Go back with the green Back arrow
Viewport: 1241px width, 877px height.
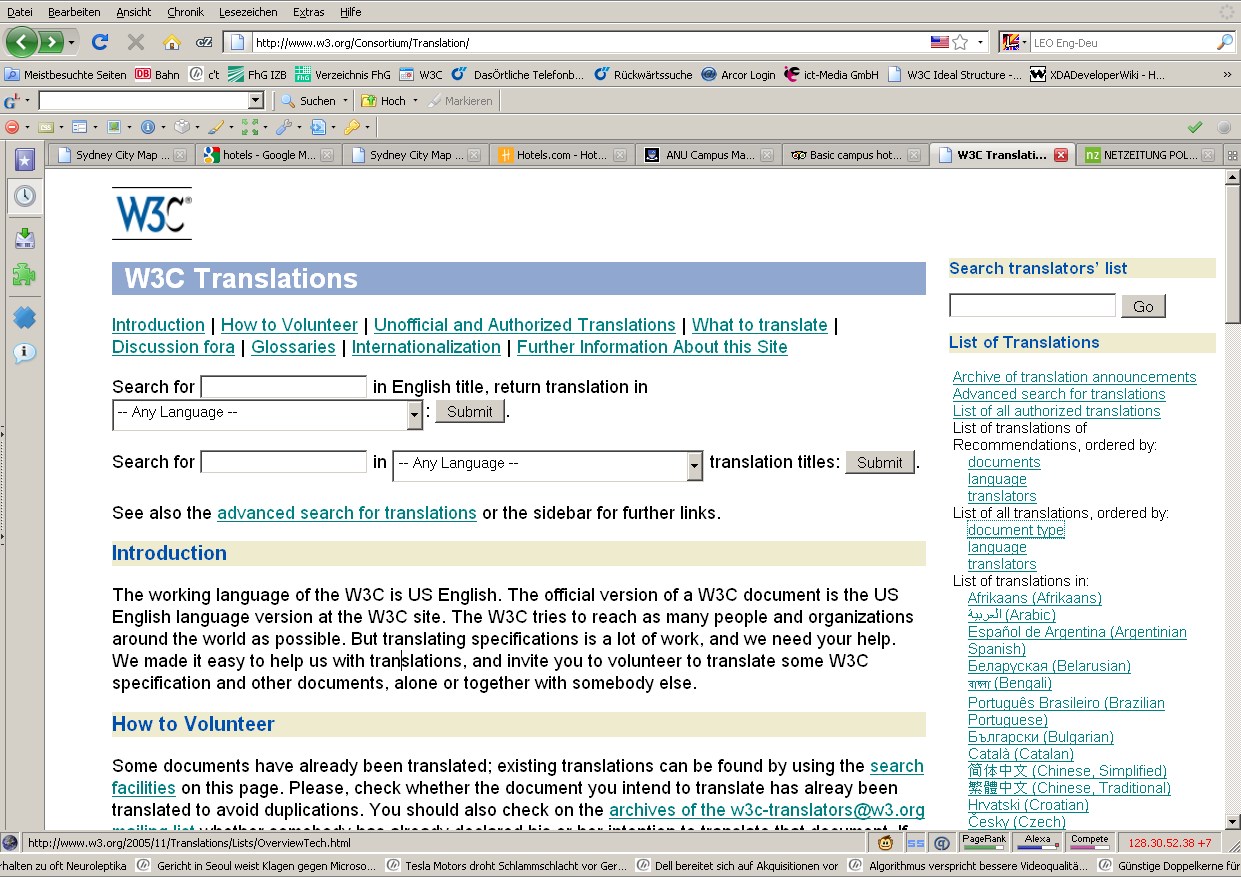(x=22, y=42)
